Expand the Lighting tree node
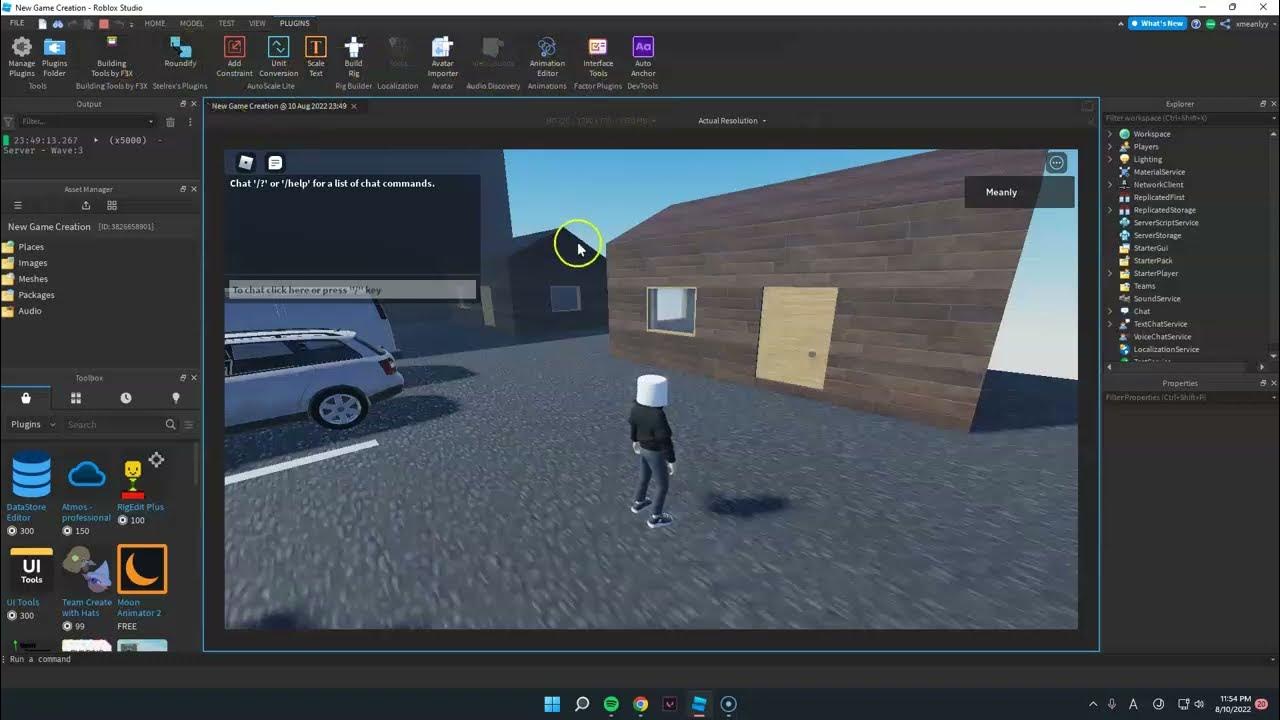1280x720 pixels. pyautogui.click(x=1109, y=159)
